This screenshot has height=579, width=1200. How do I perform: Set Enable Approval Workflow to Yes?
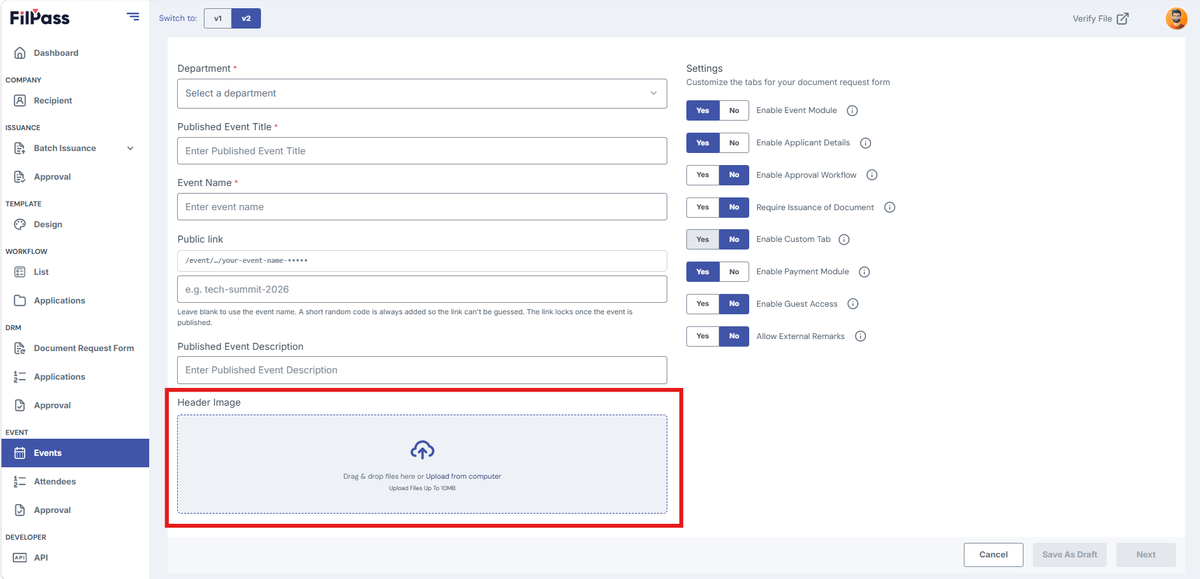point(703,175)
